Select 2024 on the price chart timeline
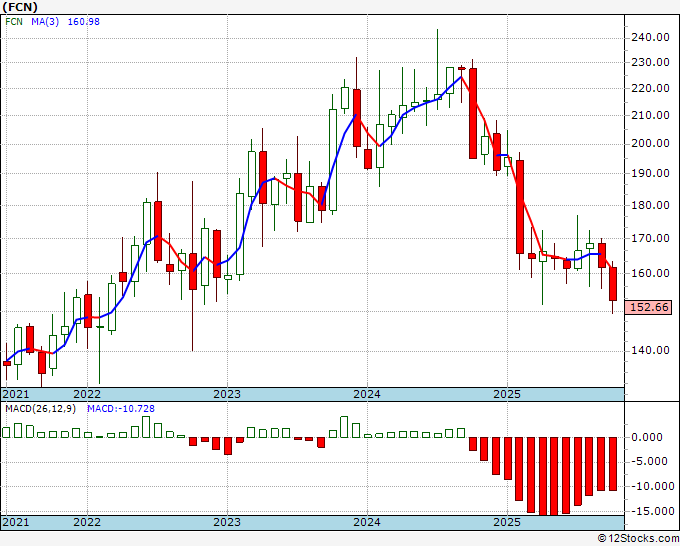 coord(366,393)
